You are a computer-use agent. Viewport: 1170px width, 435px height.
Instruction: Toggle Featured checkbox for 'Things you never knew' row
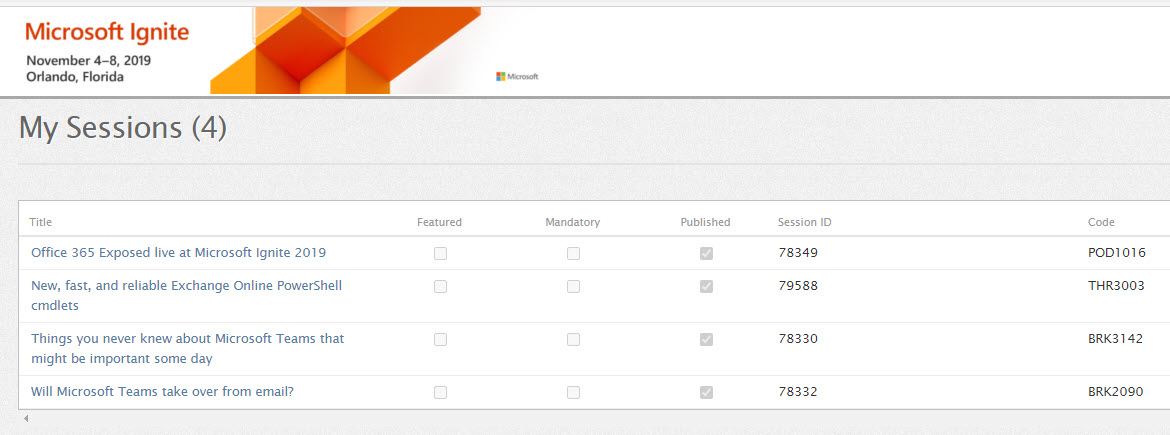click(440, 339)
